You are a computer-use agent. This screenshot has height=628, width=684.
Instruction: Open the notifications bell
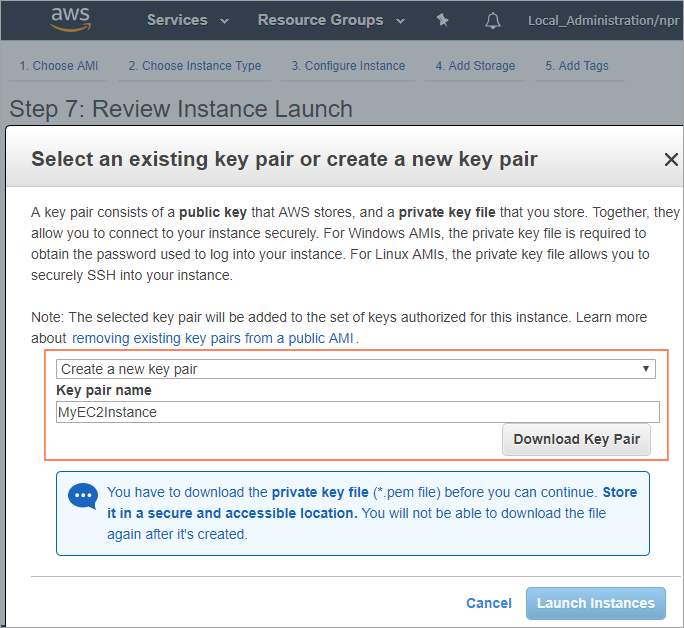tap(493, 21)
